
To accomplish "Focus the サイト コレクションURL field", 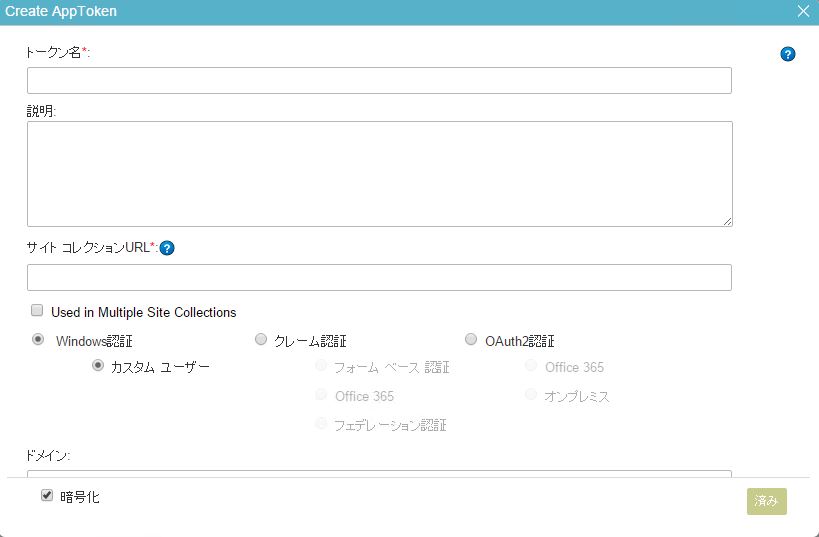I will pos(379,277).
